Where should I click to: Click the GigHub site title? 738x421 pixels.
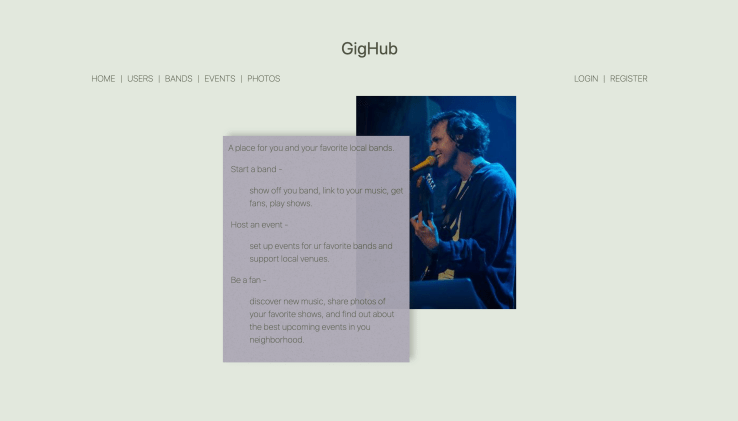click(369, 49)
